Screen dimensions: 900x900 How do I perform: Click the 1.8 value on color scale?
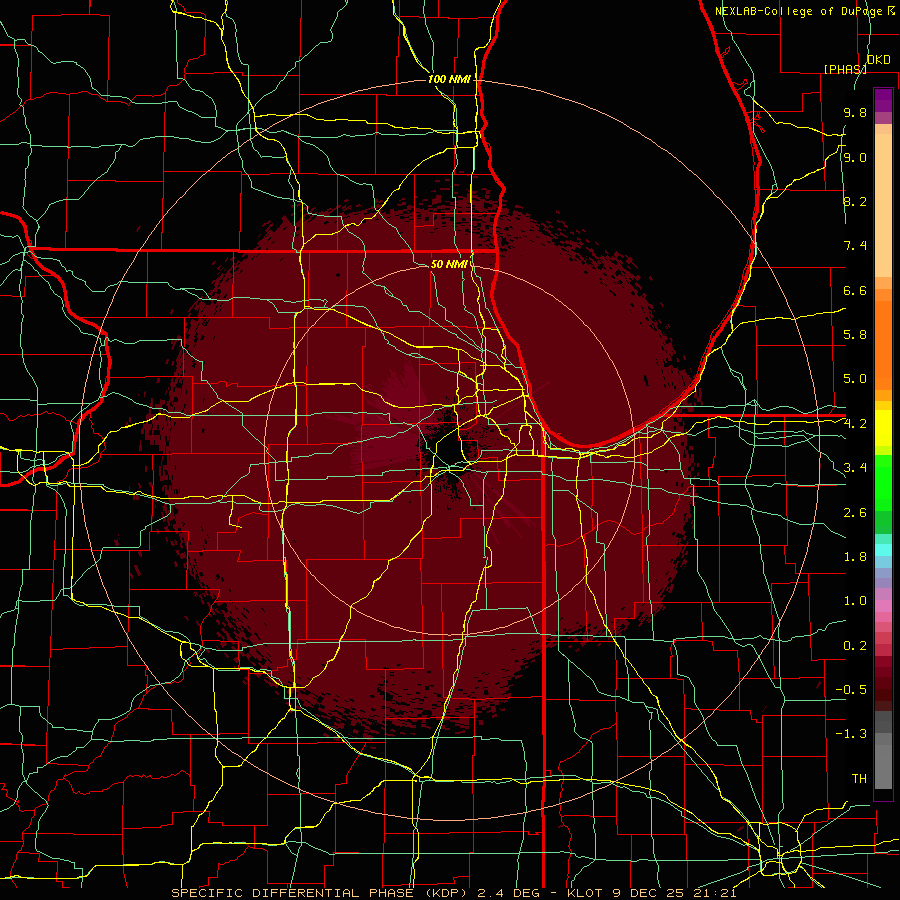point(855,557)
